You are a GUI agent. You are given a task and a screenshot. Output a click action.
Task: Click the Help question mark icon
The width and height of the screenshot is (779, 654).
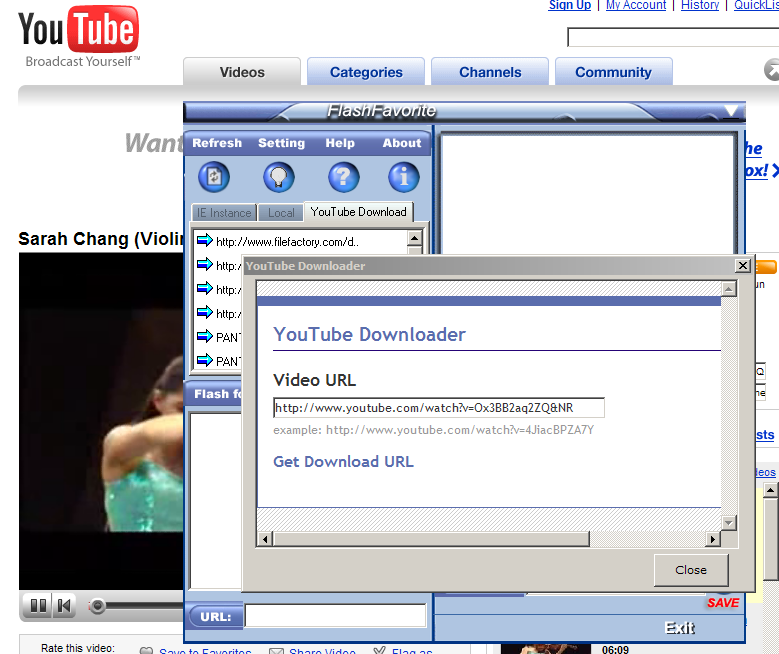coord(343,177)
